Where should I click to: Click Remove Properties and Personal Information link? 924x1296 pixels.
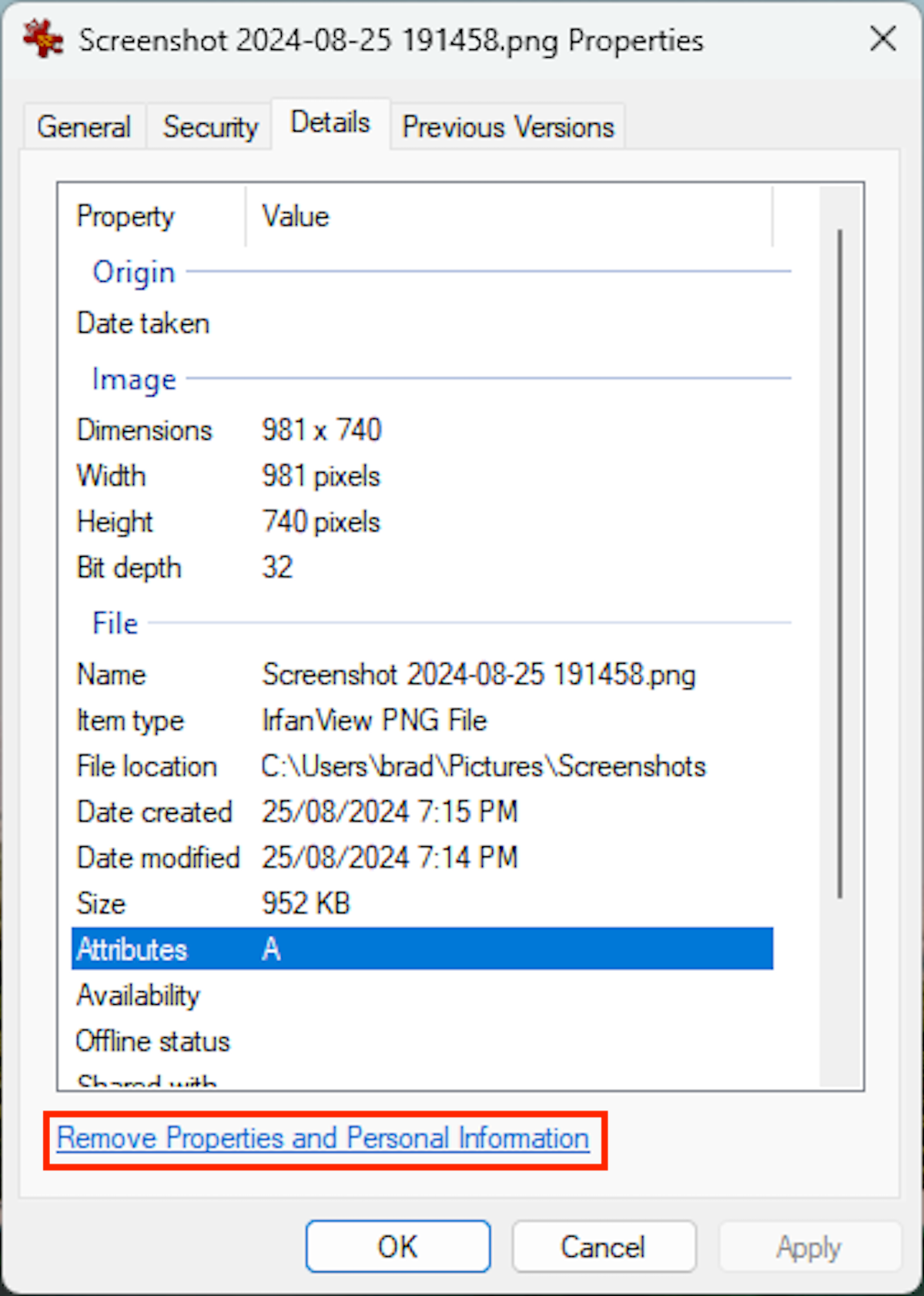pos(323,1138)
